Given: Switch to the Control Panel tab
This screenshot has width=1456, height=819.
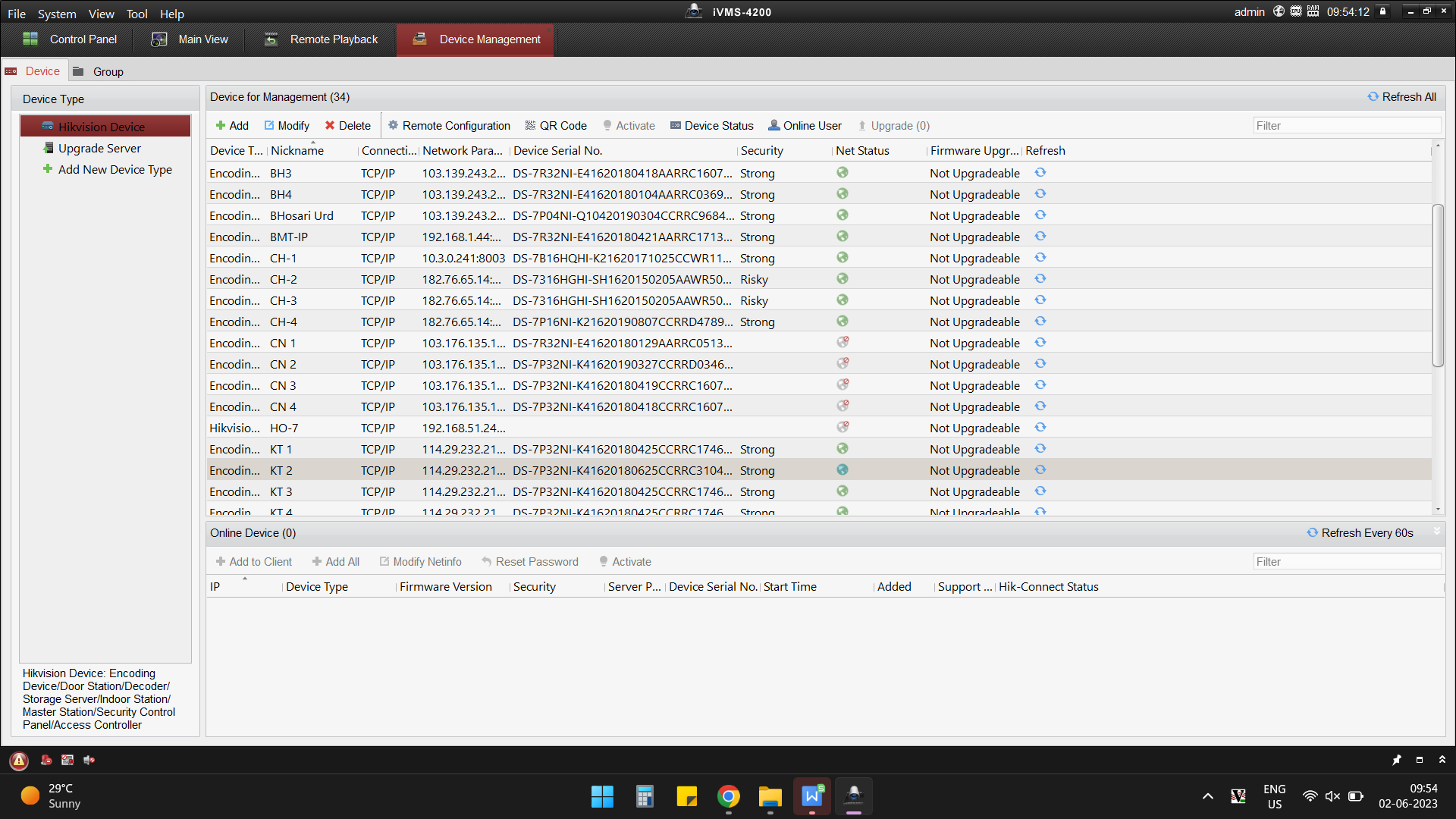Looking at the screenshot, I should click(70, 39).
